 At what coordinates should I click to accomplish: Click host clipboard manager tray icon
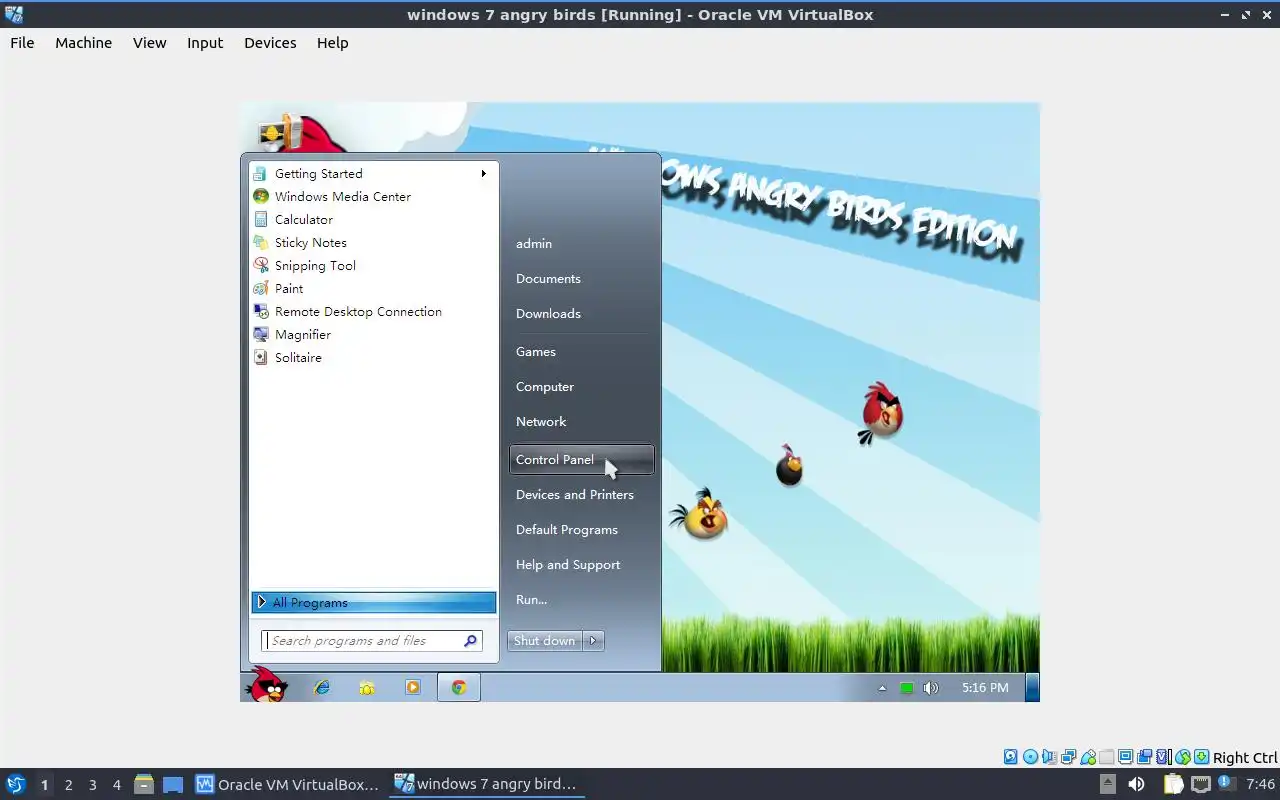[x=1173, y=785]
